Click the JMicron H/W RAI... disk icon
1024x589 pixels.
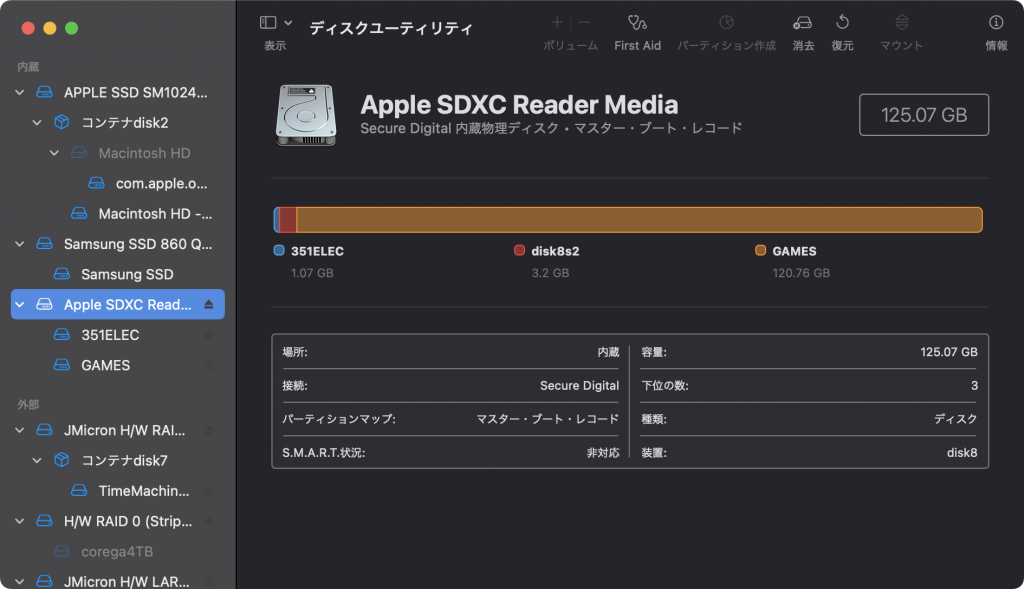[x=44, y=430]
